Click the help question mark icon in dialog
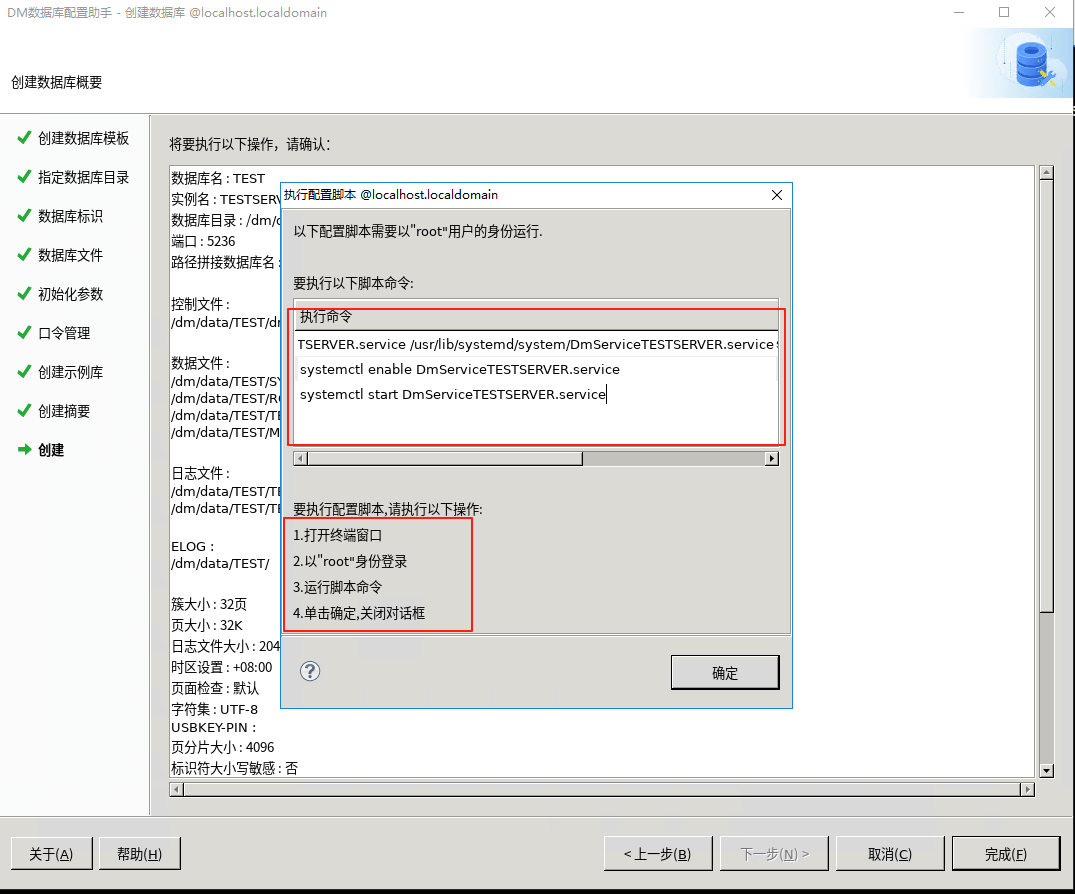 tap(310, 671)
